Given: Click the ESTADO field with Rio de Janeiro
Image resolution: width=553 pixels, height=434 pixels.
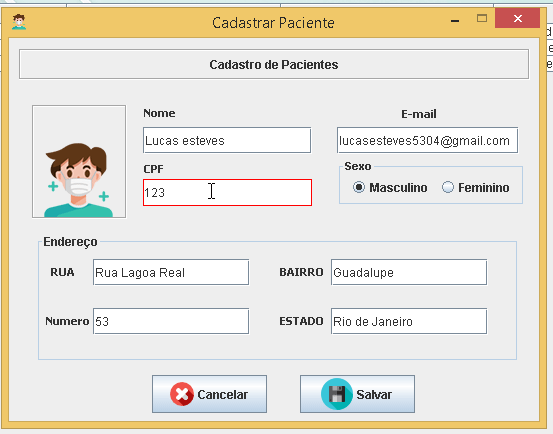Looking at the screenshot, I should point(409,321).
